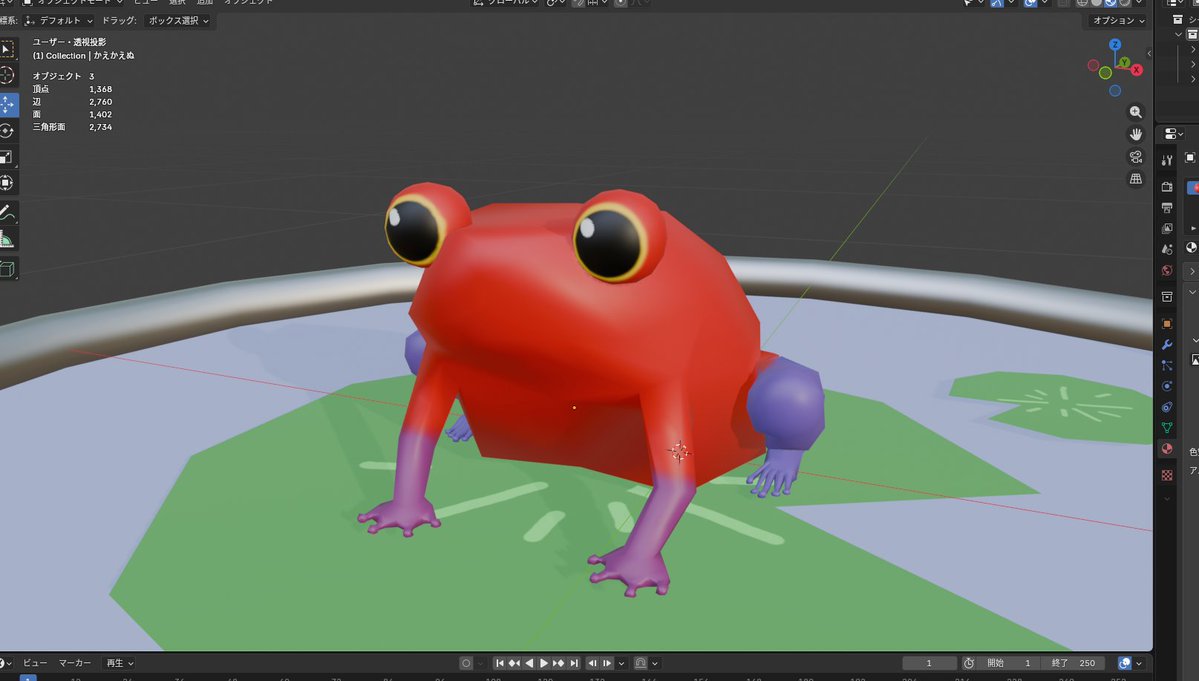1199x681 pixels.
Task: Open the View Layer properties tab
Action: coord(1167,228)
